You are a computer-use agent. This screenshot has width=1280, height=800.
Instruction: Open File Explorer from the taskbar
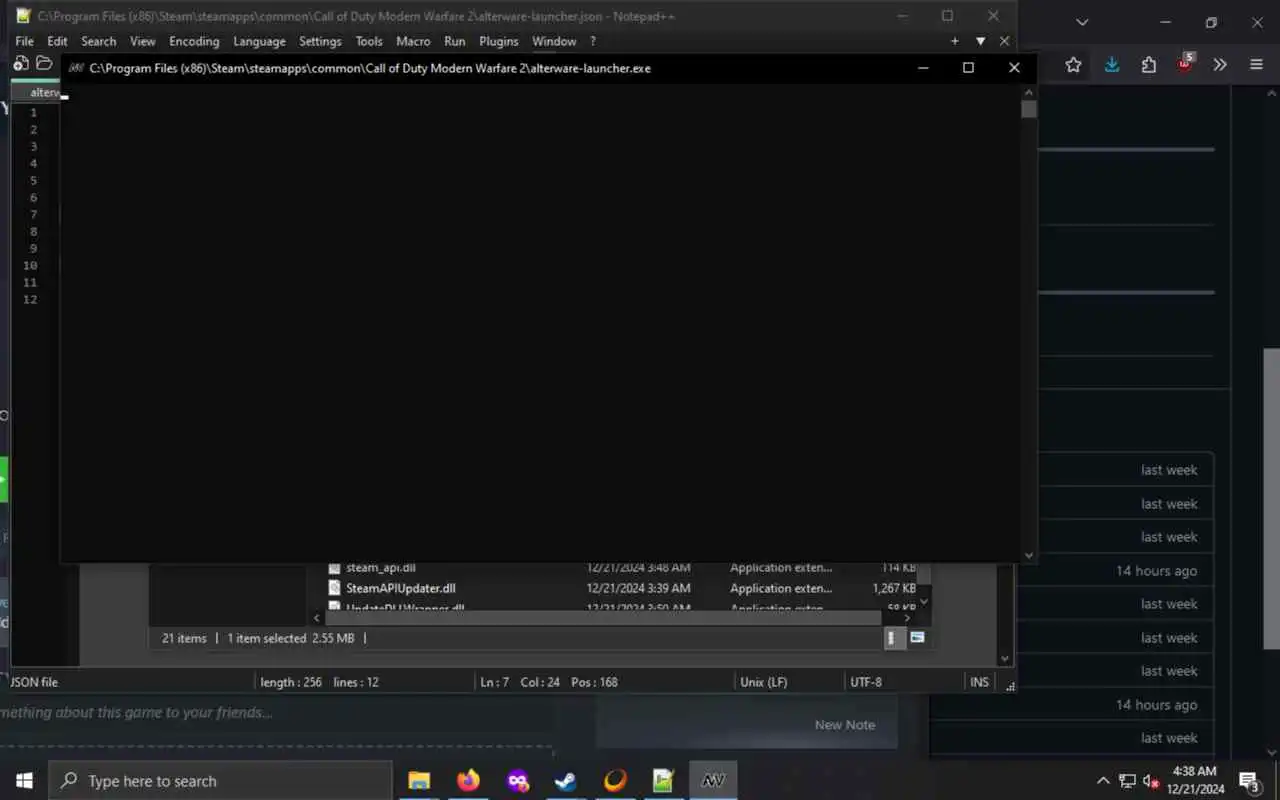[x=419, y=781]
